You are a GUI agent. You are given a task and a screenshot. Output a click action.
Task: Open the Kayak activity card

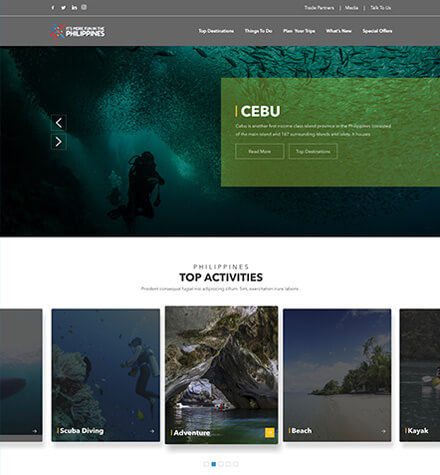point(420,375)
